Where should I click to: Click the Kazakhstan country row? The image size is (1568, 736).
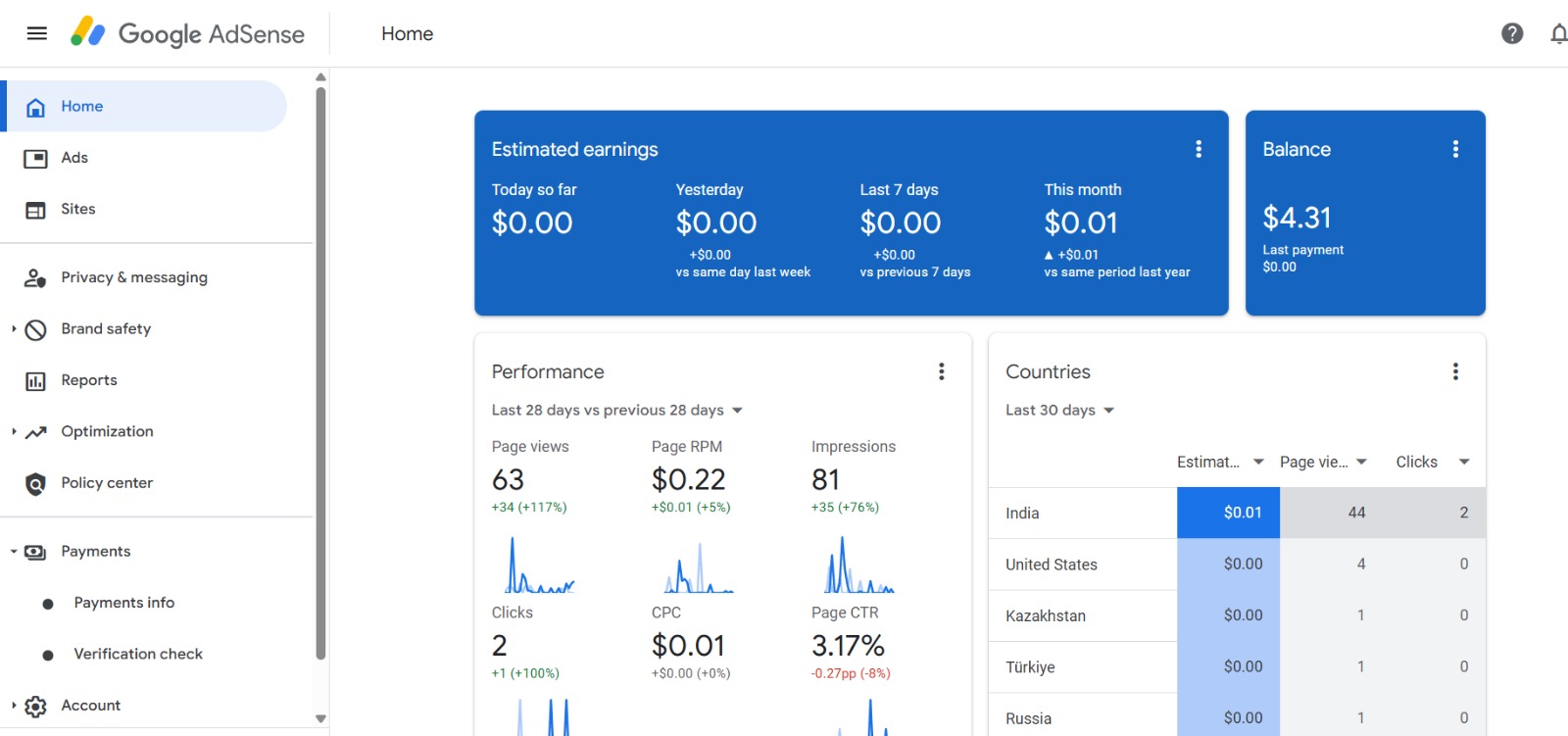(1237, 615)
